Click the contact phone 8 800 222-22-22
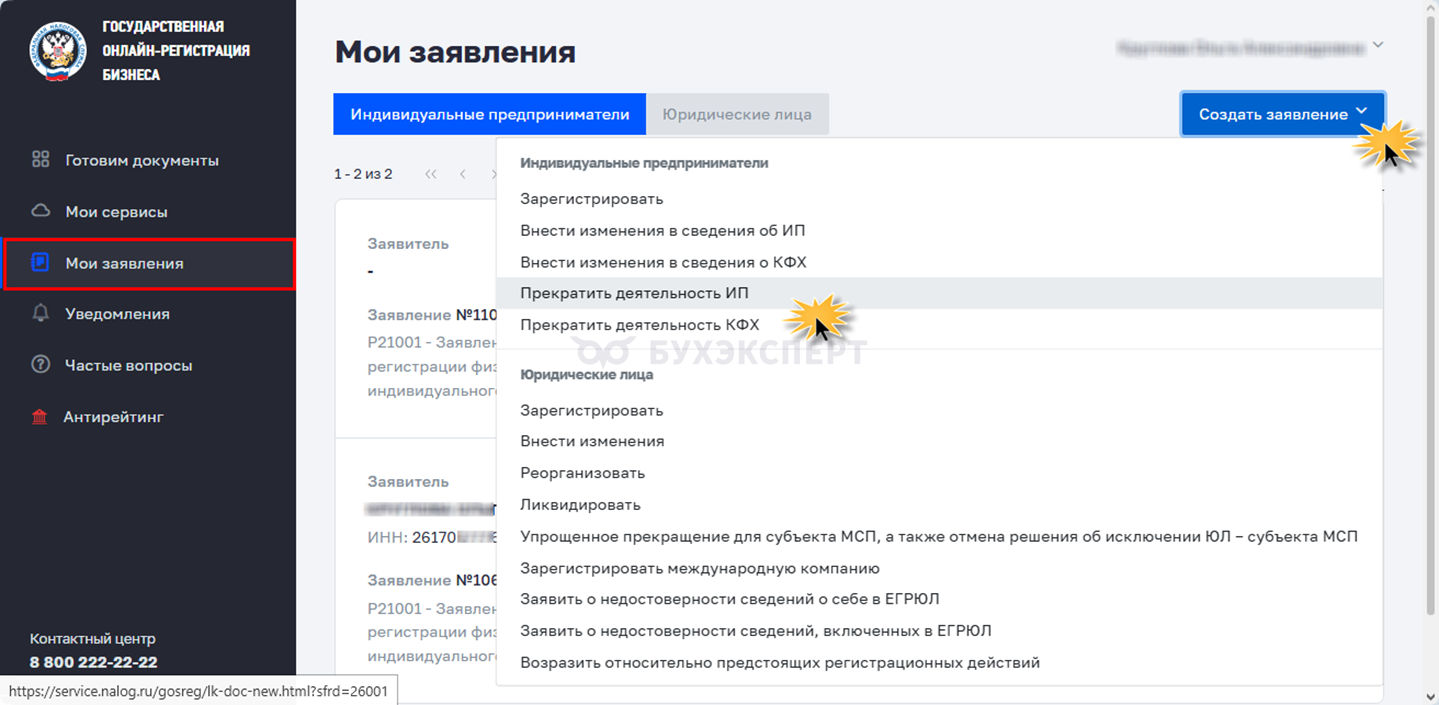Viewport: 1439px width, 705px height. 93,662
